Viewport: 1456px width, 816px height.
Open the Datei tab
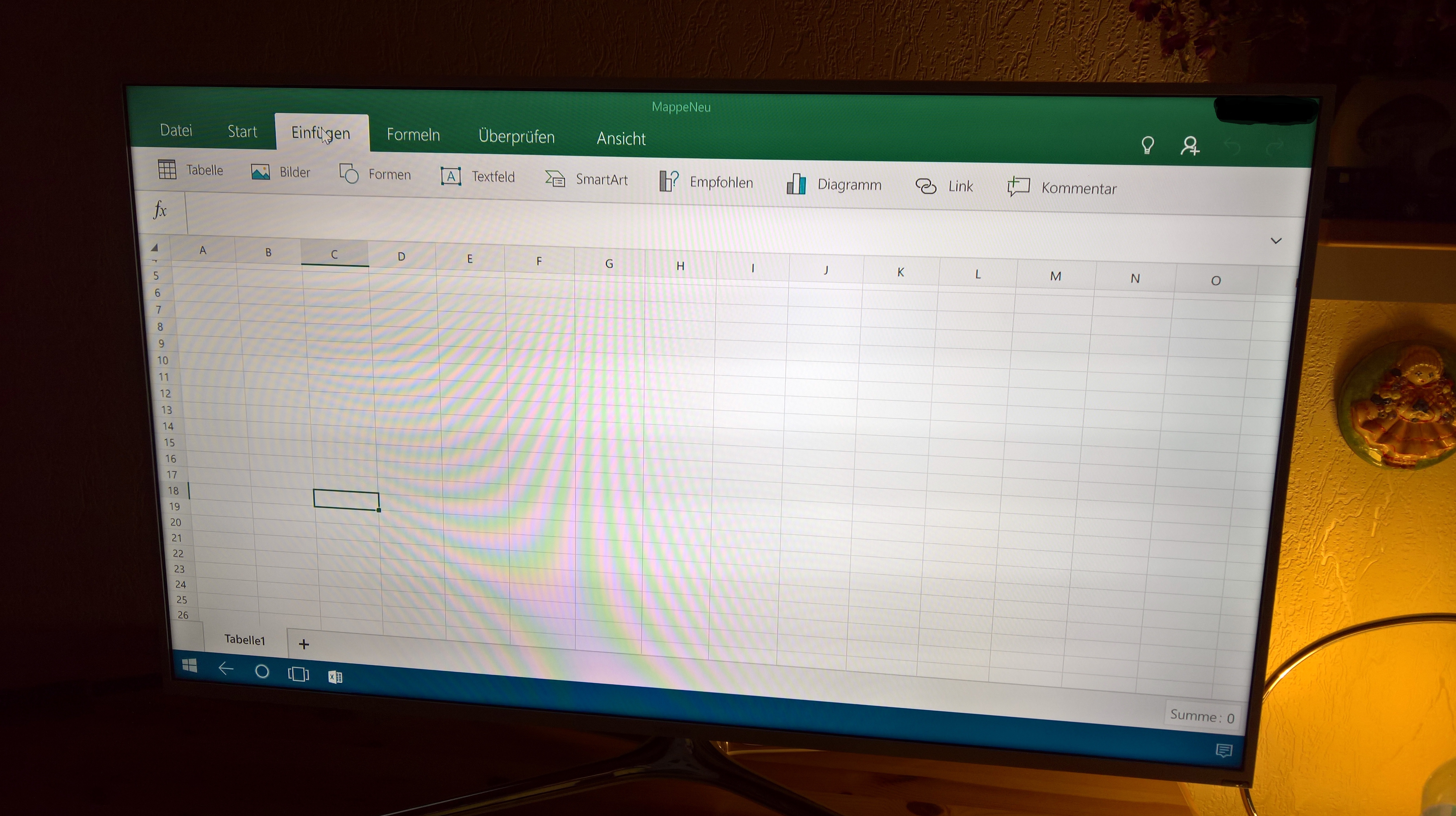176,130
